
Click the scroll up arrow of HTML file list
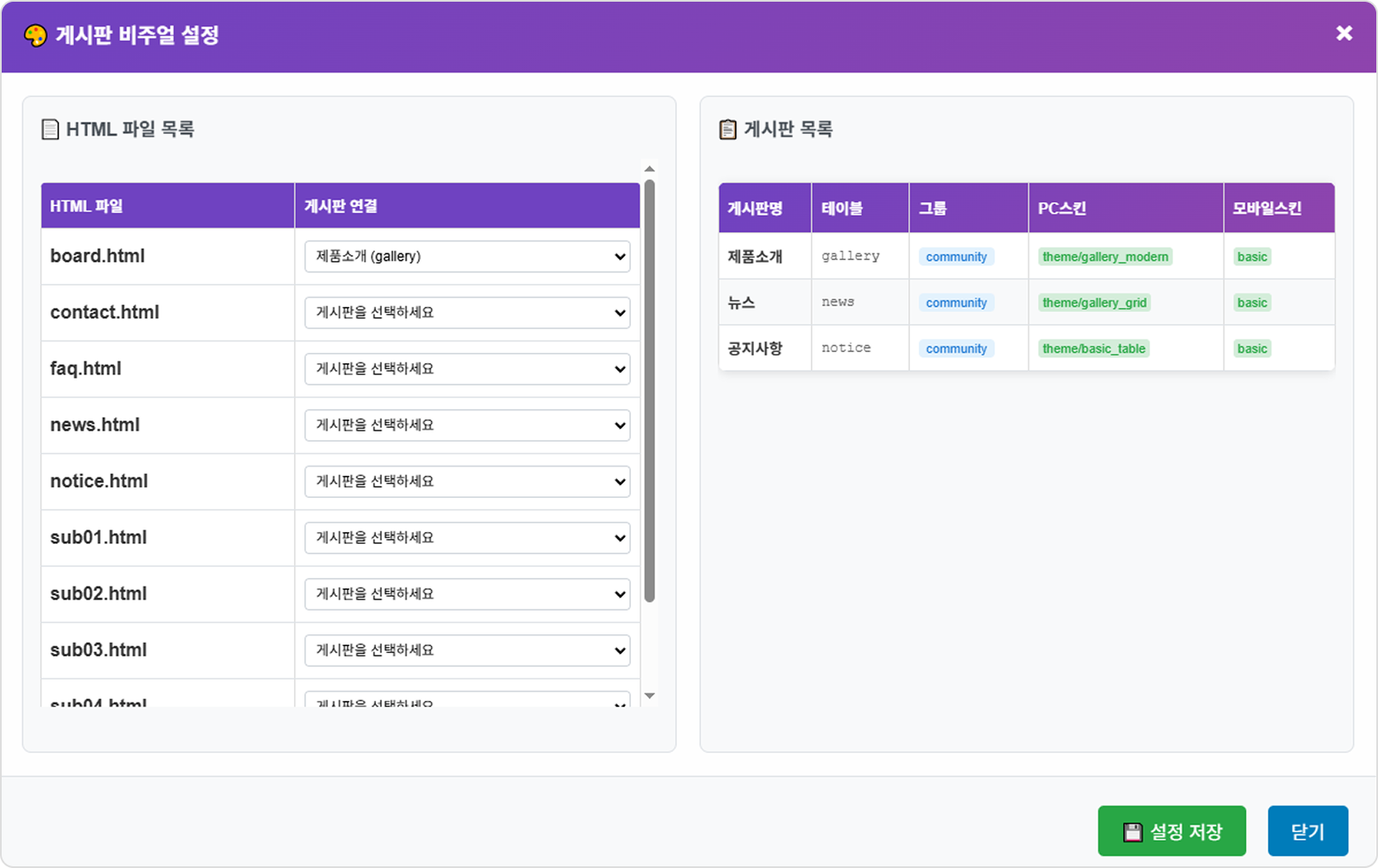click(x=650, y=169)
